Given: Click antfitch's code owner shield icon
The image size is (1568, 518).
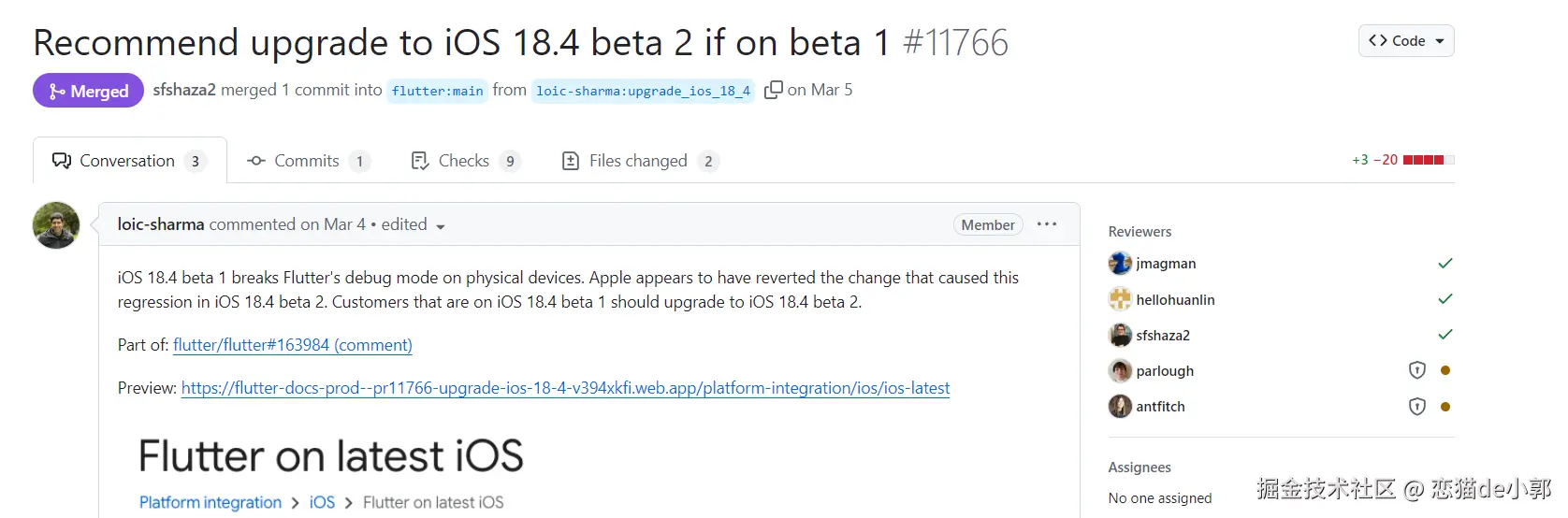Looking at the screenshot, I should point(1416,407).
